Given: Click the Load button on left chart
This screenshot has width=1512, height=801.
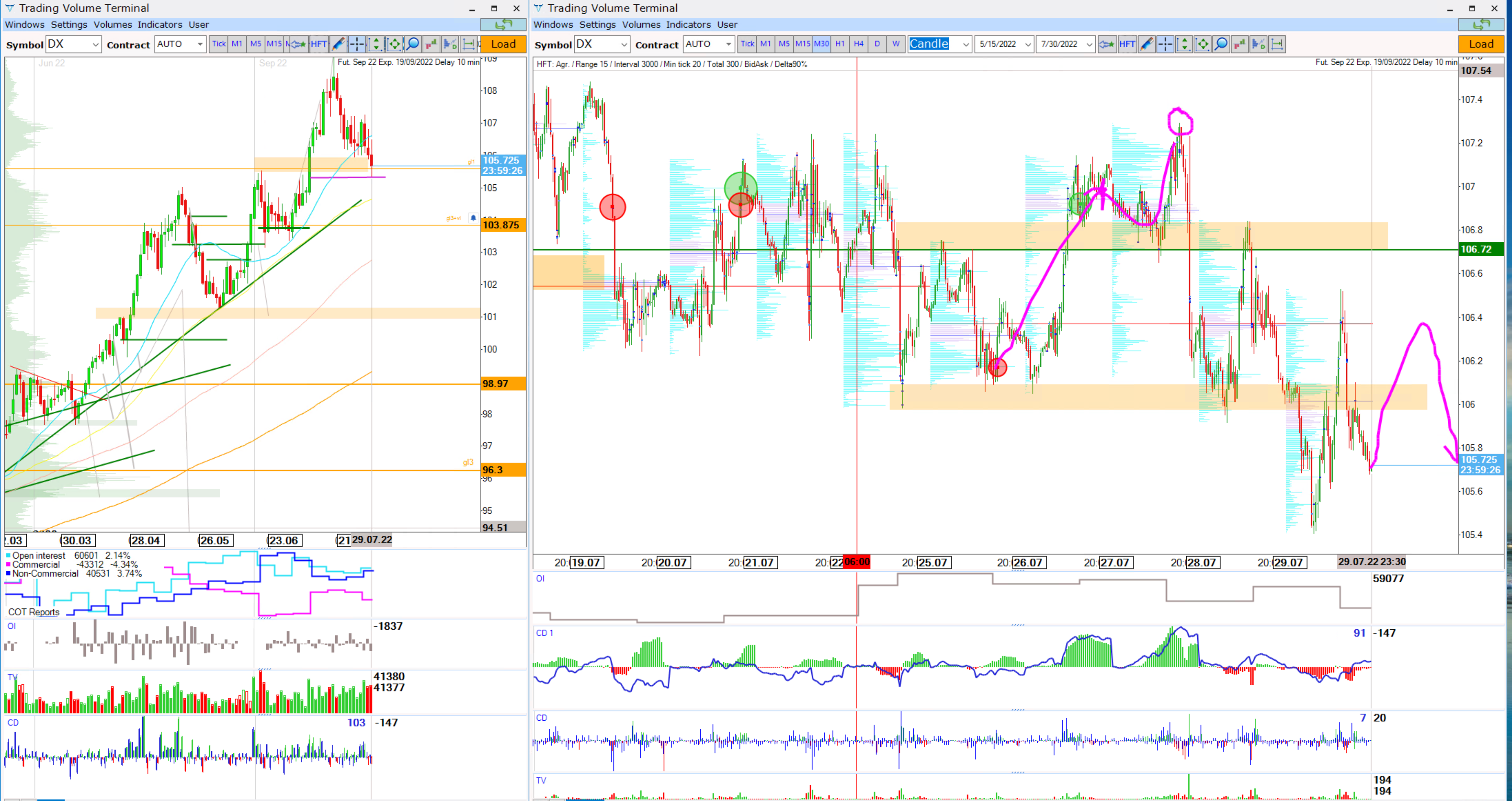Looking at the screenshot, I should pyautogui.click(x=502, y=44).
